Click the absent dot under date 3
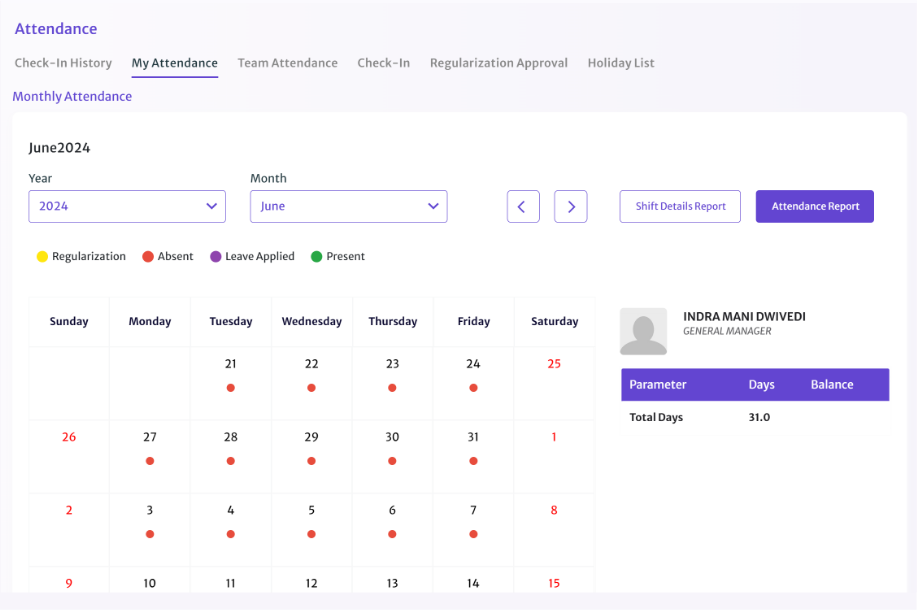Screen dimensions: 917x610 click(150, 534)
